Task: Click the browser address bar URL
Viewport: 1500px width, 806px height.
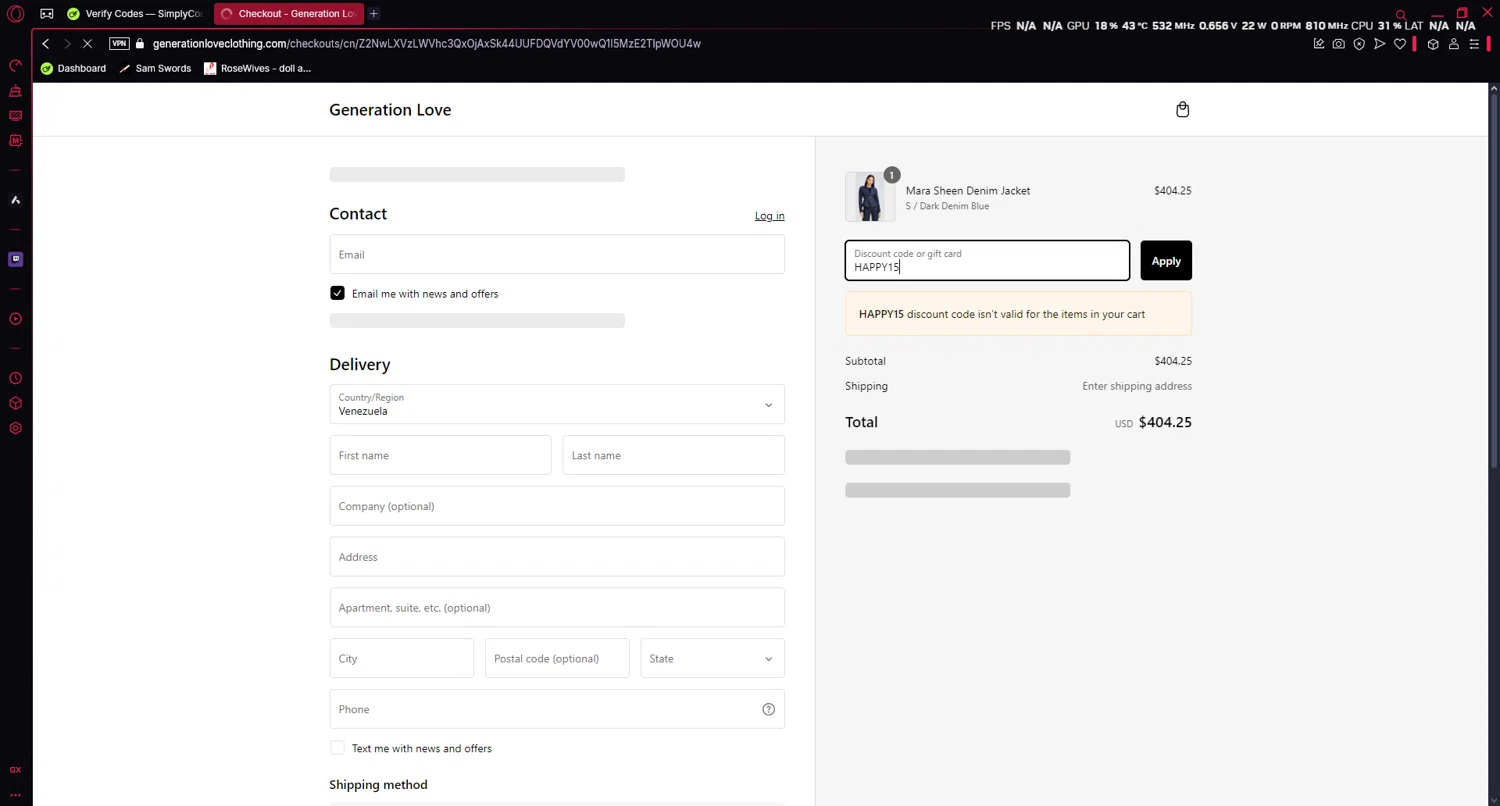Action: click(427, 44)
